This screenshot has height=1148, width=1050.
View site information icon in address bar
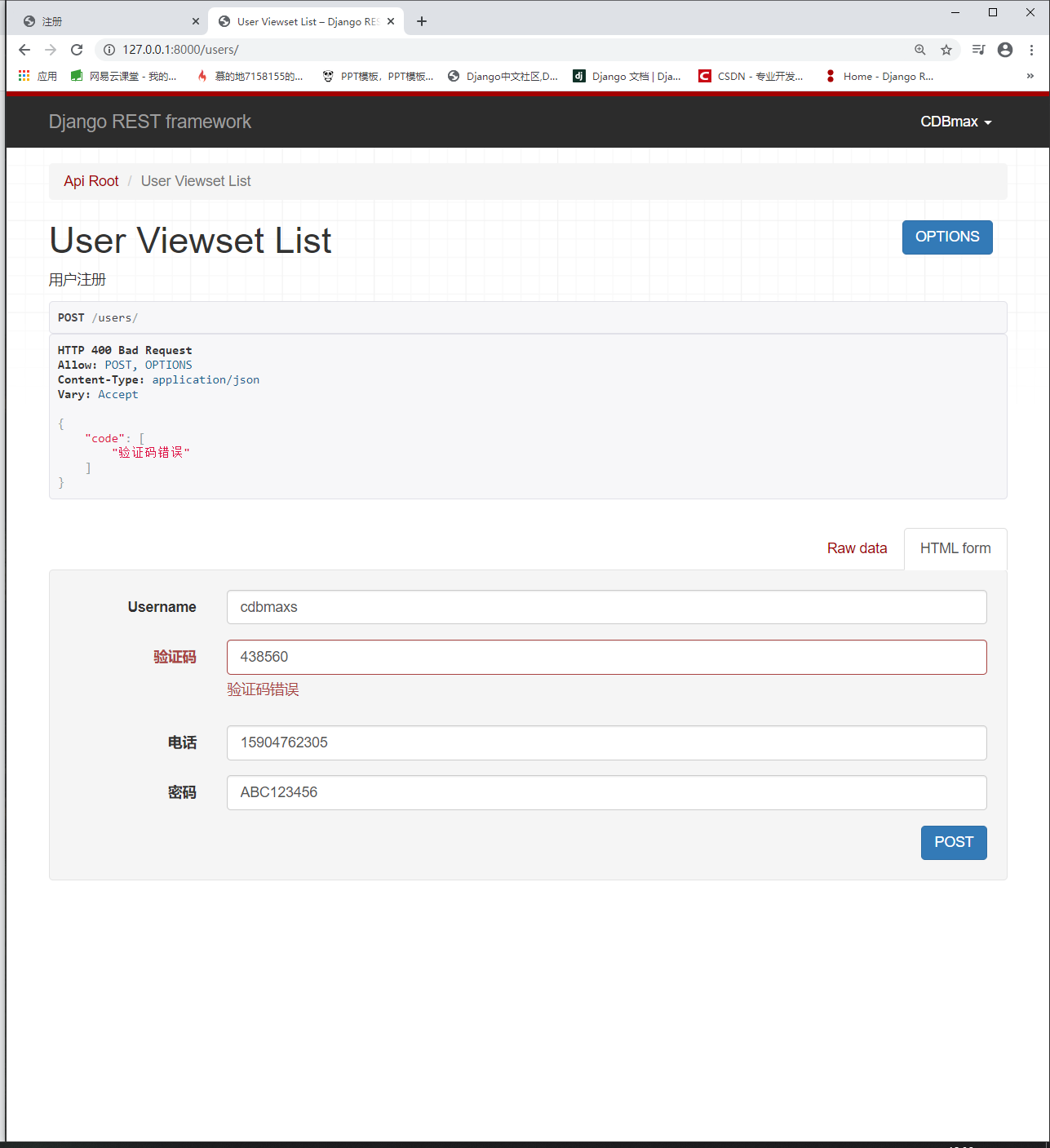[x=109, y=50]
